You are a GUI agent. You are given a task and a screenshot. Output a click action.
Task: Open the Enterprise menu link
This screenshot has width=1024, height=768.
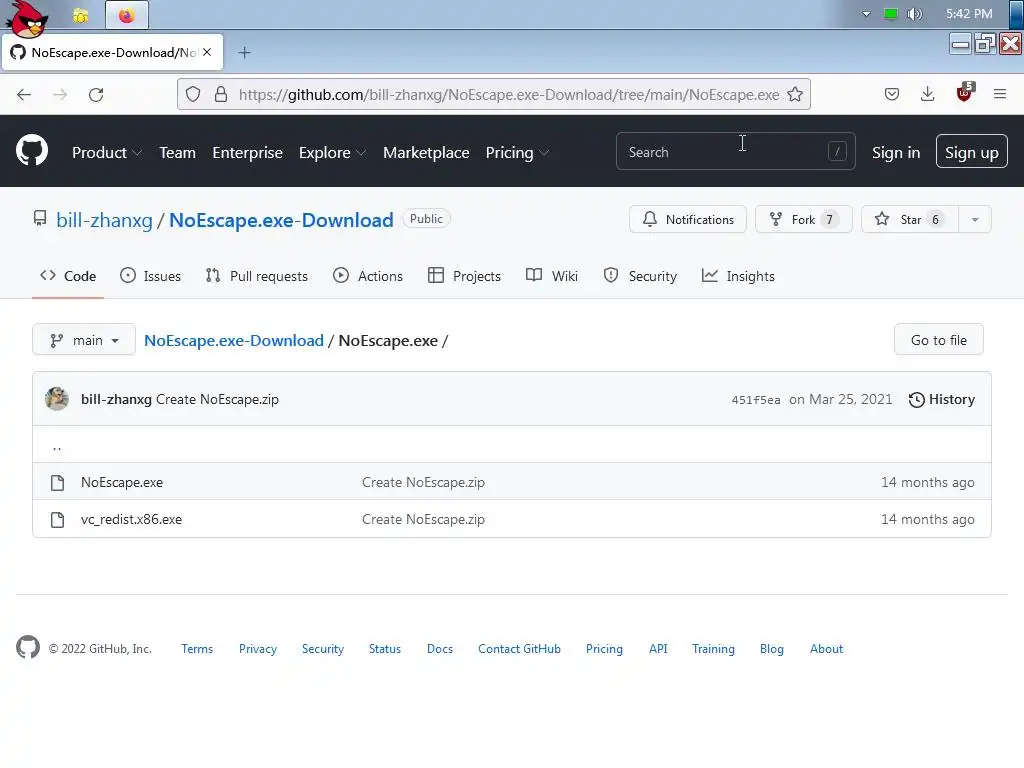click(x=248, y=153)
